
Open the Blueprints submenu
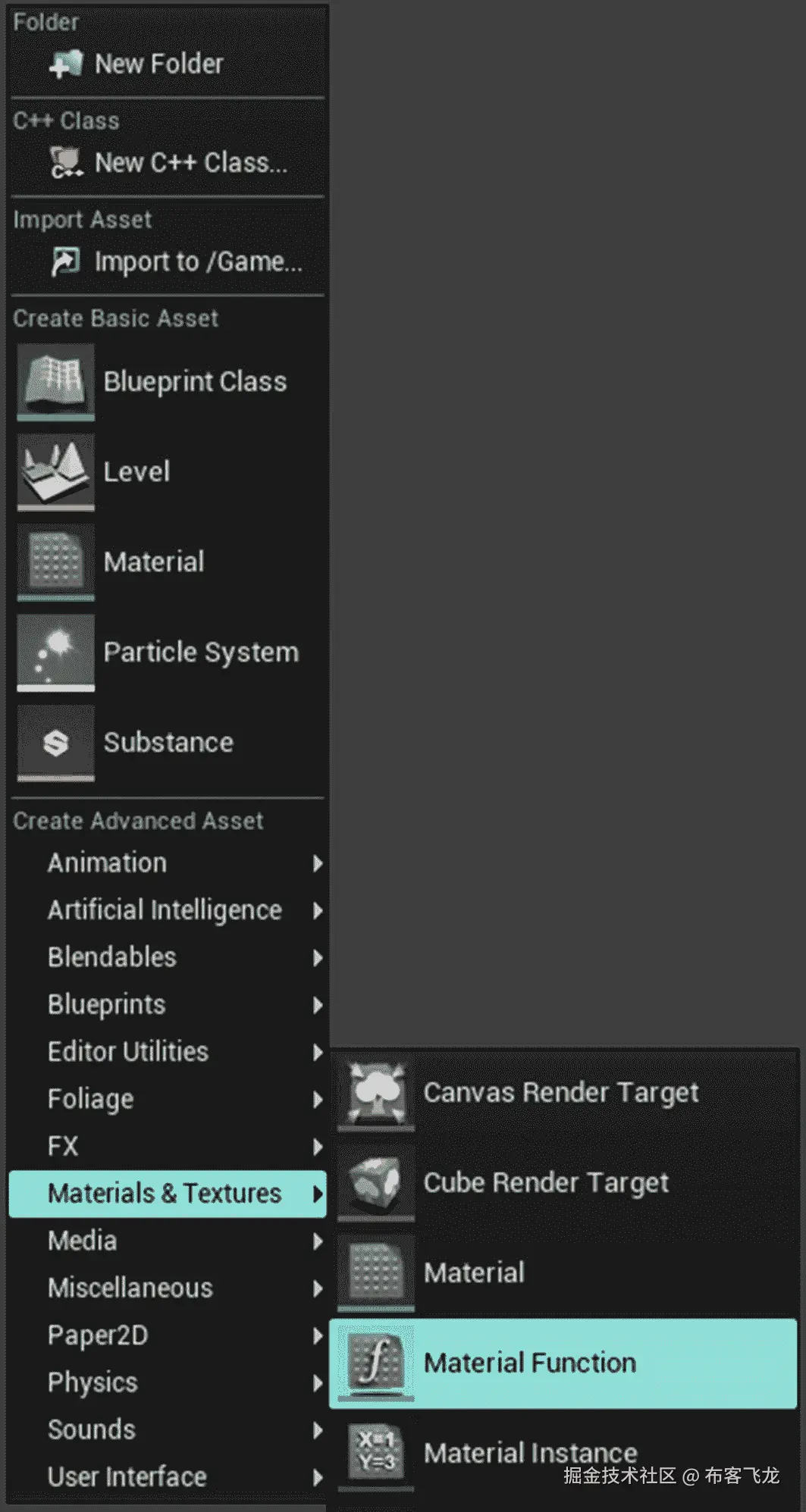tap(106, 1005)
